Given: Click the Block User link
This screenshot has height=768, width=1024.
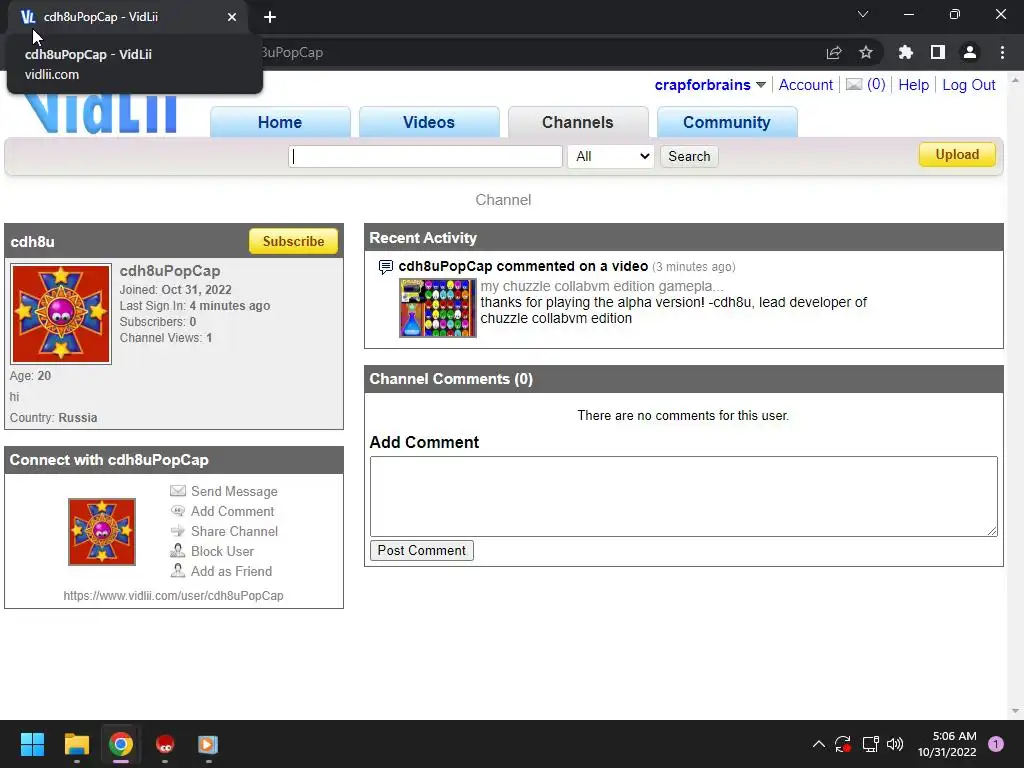Looking at the screenshot, I should tap(222, 551).
